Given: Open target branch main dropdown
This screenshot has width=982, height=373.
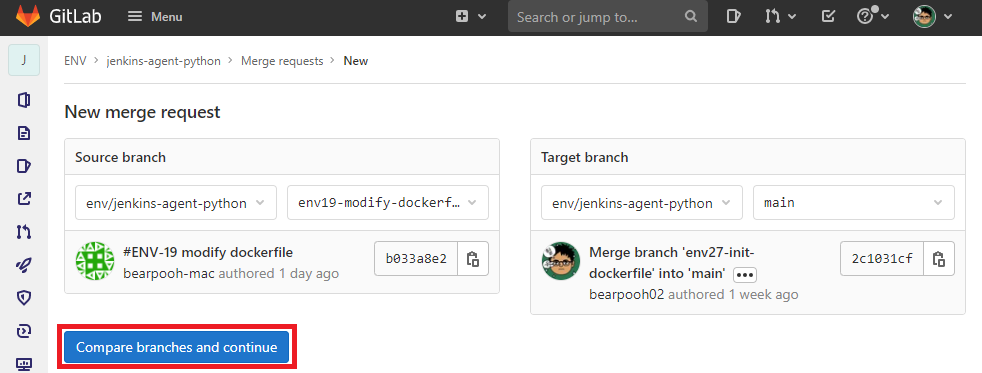Looking at the screenshot, I should (x=854, y=203).
